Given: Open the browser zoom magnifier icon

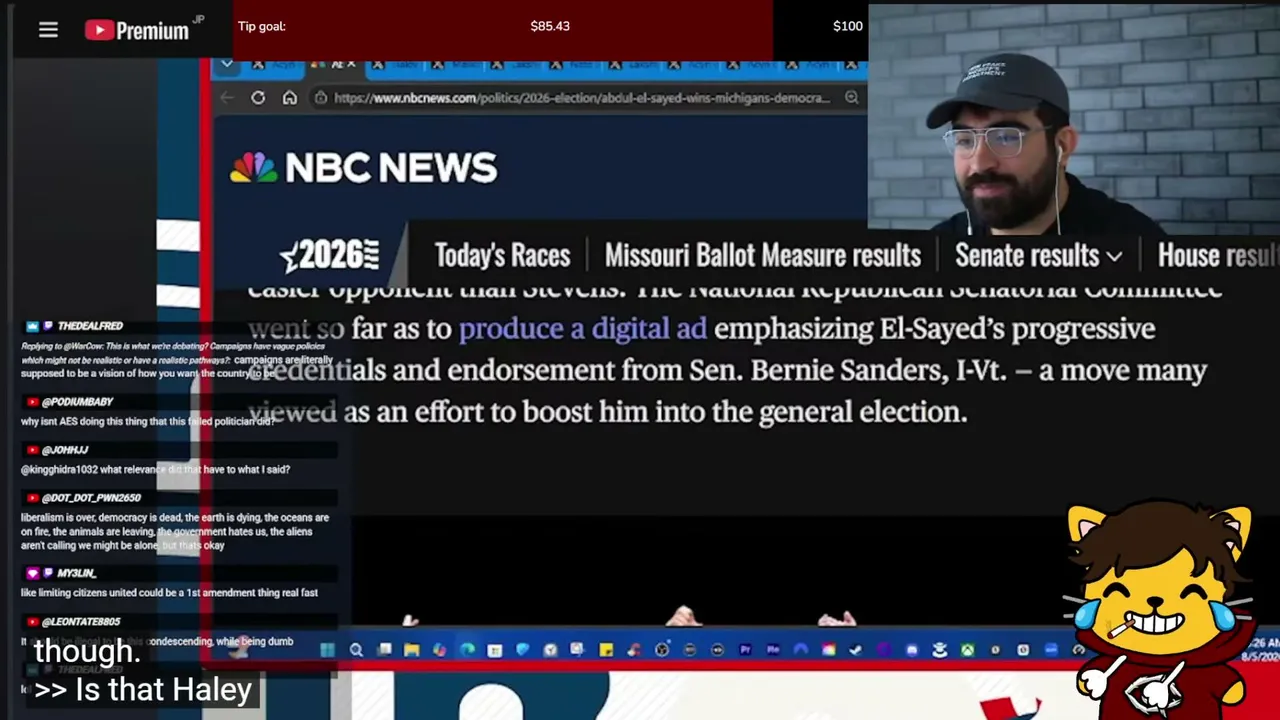Looking at the screenshot, I should (851, 98).
